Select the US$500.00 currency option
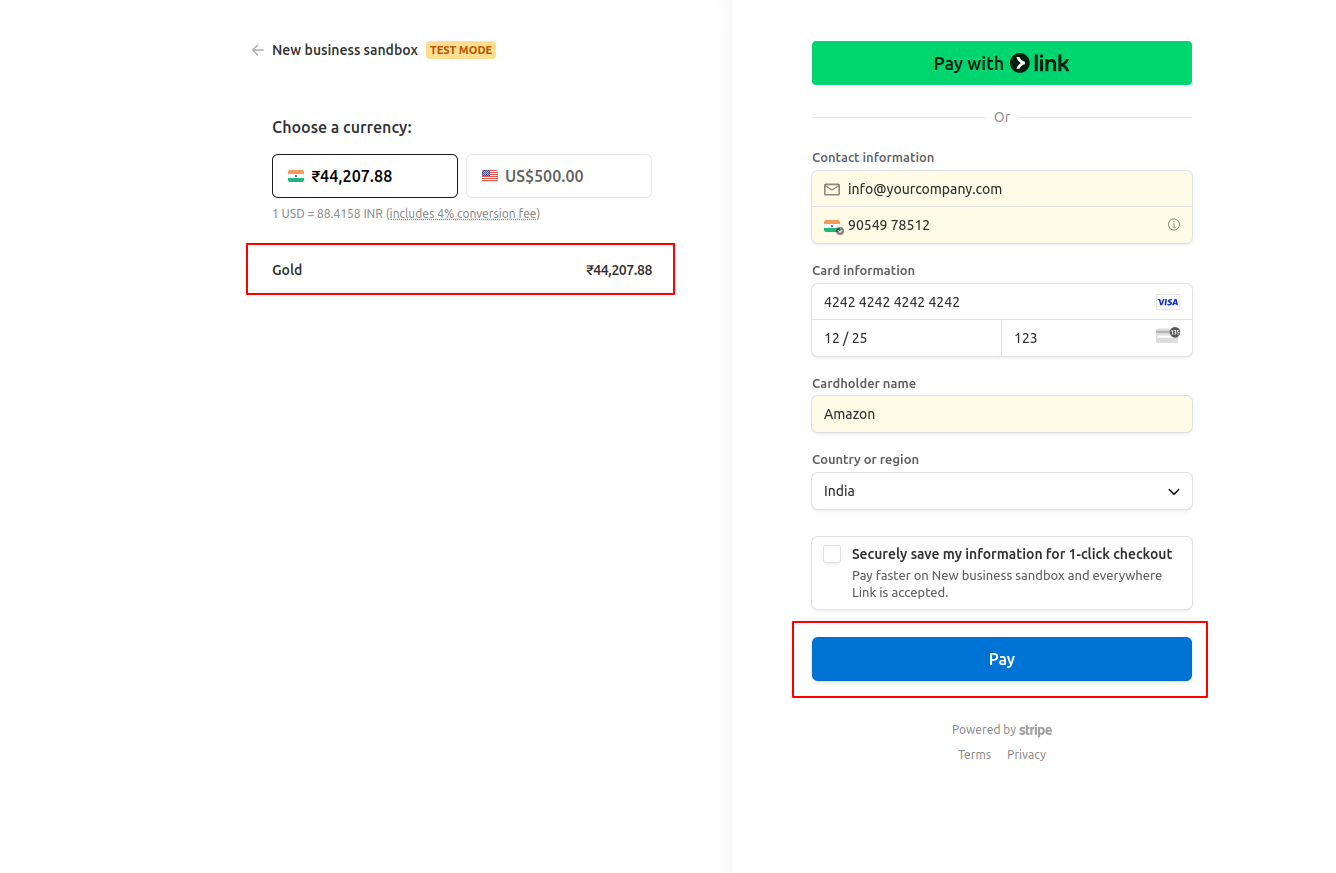The height and width of the screenshot is (873, 1336). click(558, 175)
